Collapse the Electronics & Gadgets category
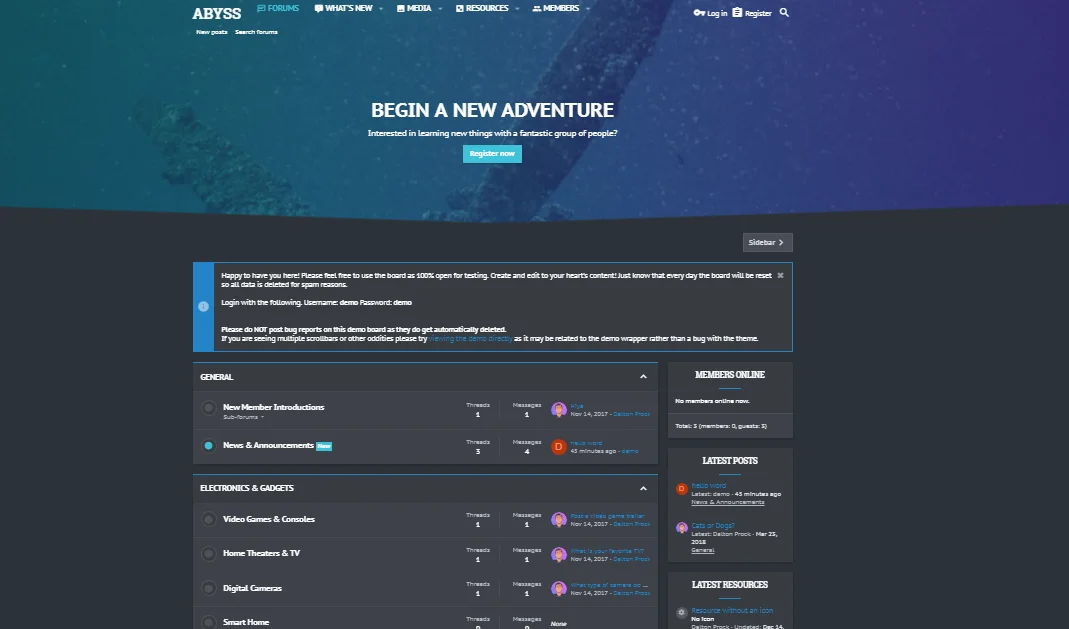The height and width of the screenshot is (629, 1069). coord(643,488)
